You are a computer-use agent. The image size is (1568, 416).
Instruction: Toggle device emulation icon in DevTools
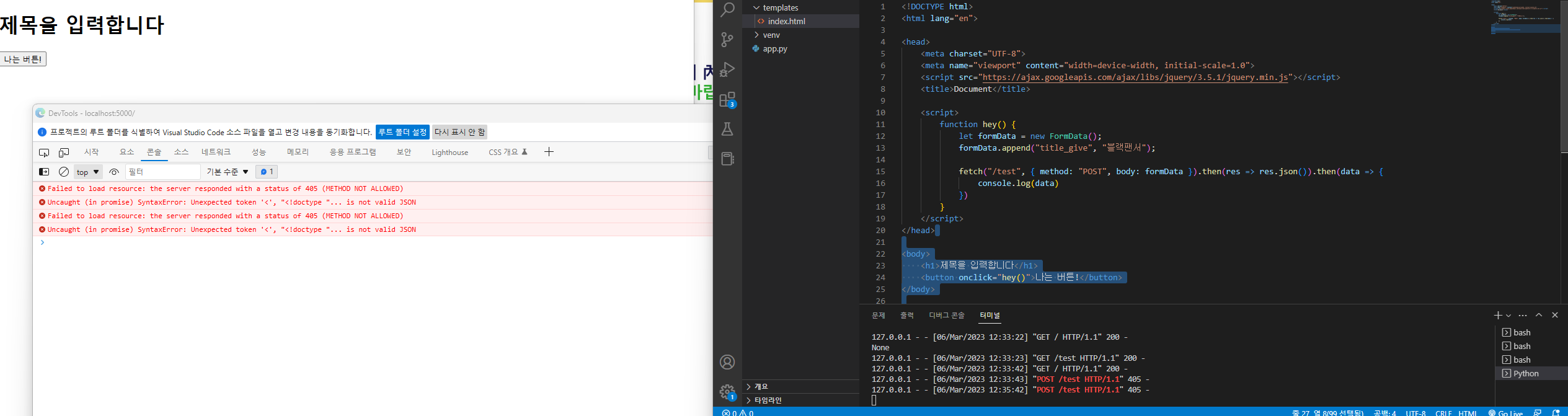[x=64, y=153]
